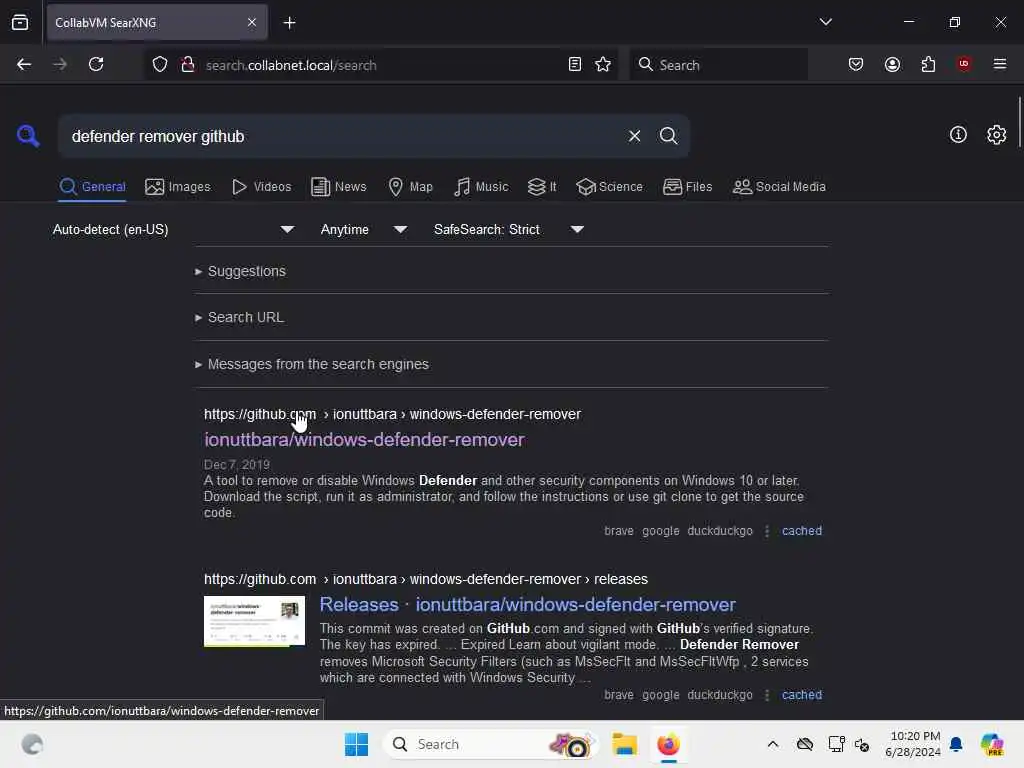This screenshot has height=768, width=1024.
Task: Open the Firefox account icon
Action: (892, 64)
